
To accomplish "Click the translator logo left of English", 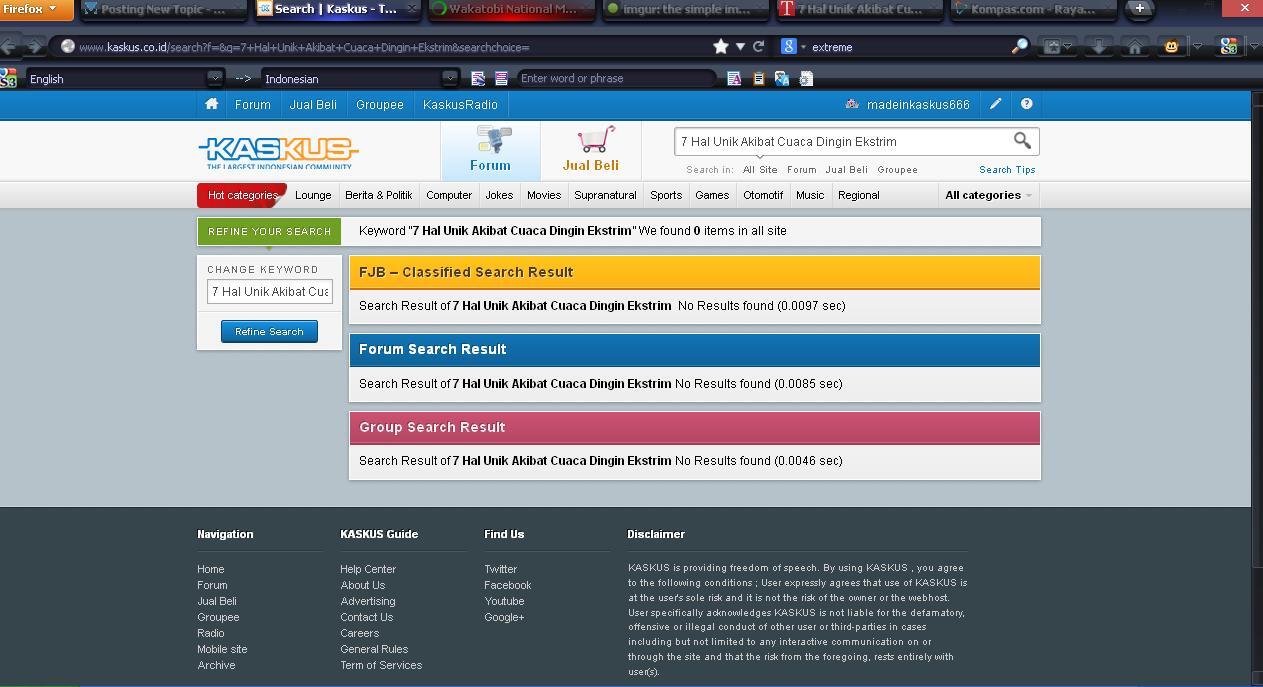I will click(9, 78).
